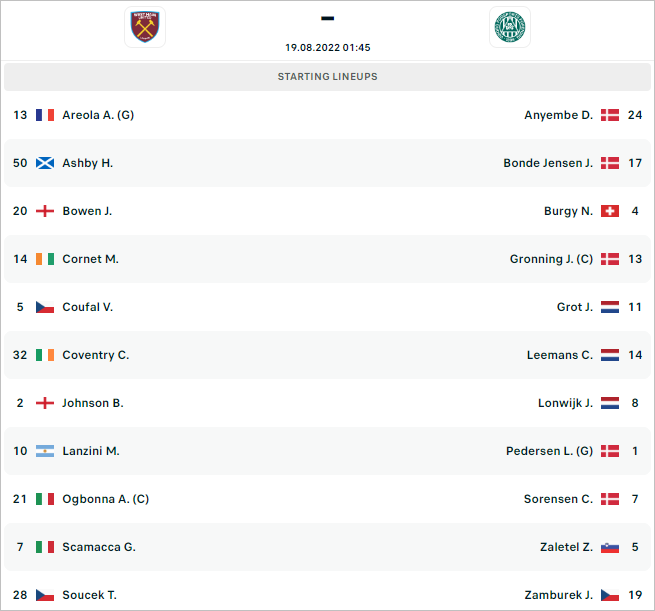Viewport: 655px width, 611px height.
Task: Click the Dutch flag beside Grot J.
Action: tap(609, 307)
